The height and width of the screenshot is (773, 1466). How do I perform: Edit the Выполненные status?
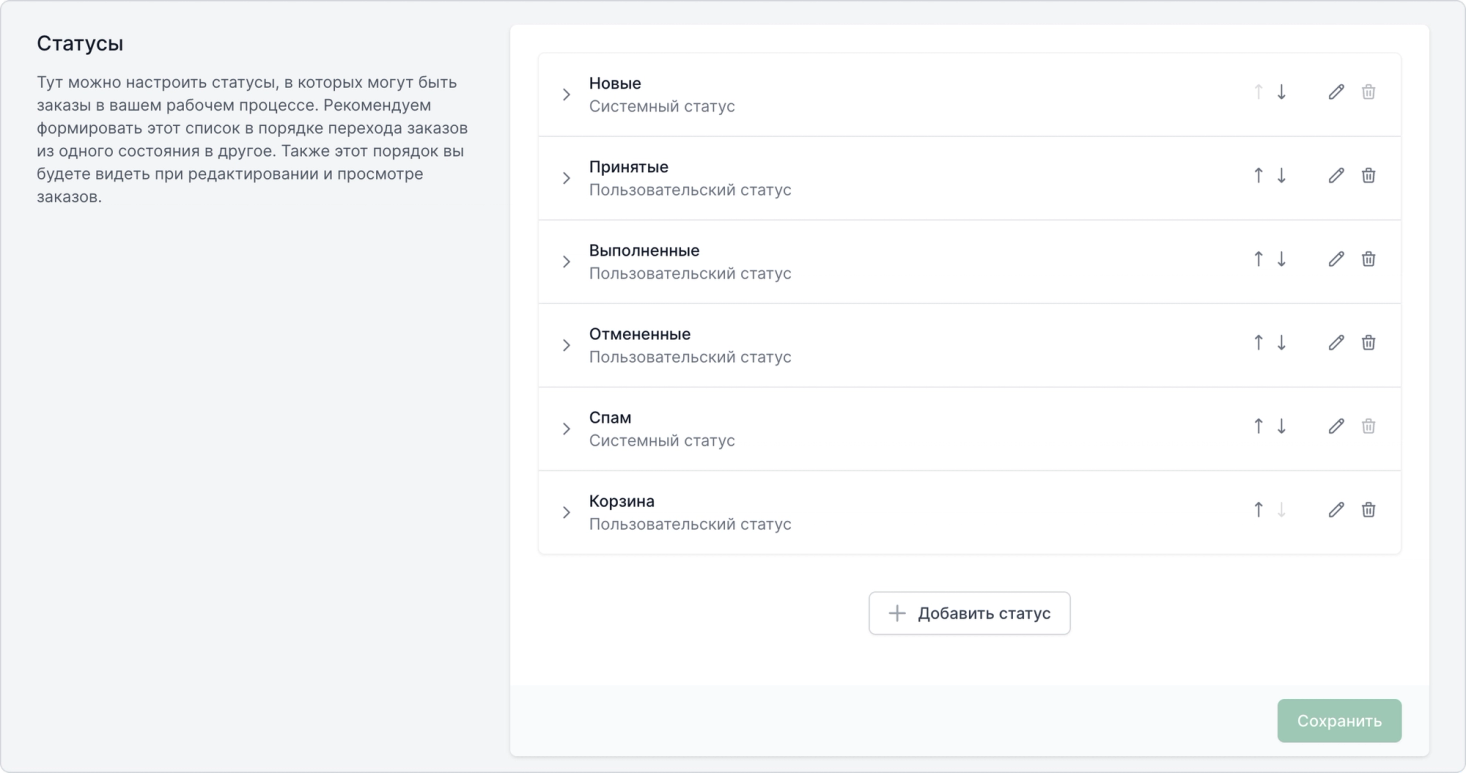tap(1336, 259)
